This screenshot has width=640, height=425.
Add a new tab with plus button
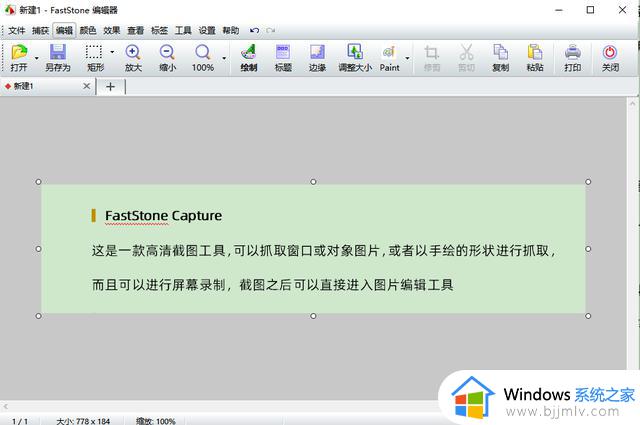[110, 87]
